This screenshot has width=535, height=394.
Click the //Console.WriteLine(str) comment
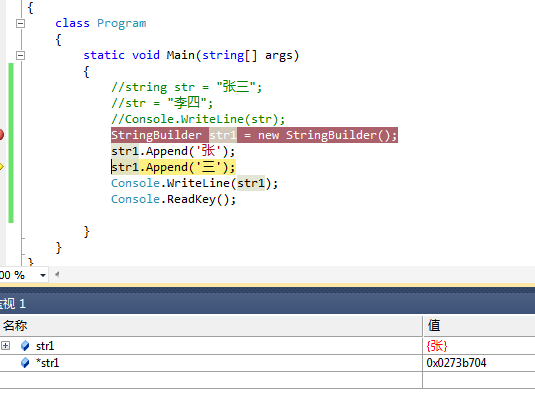pos(198,119)
